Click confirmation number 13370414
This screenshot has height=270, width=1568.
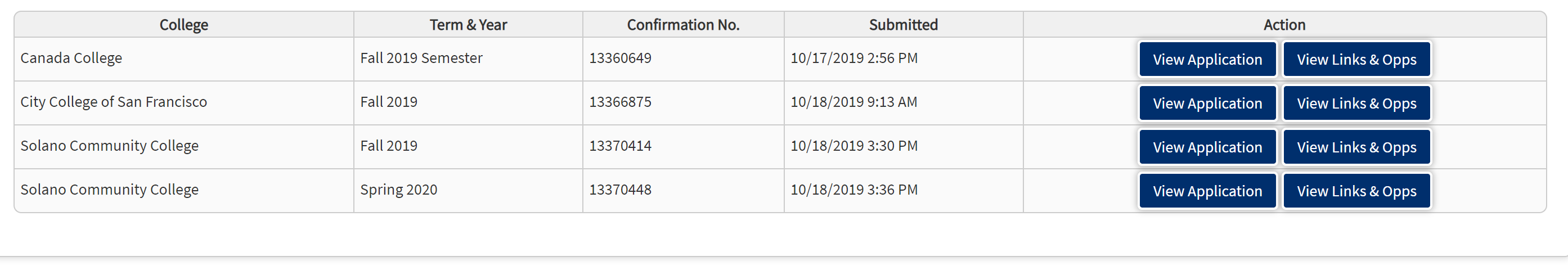click(x=620, y=146)
